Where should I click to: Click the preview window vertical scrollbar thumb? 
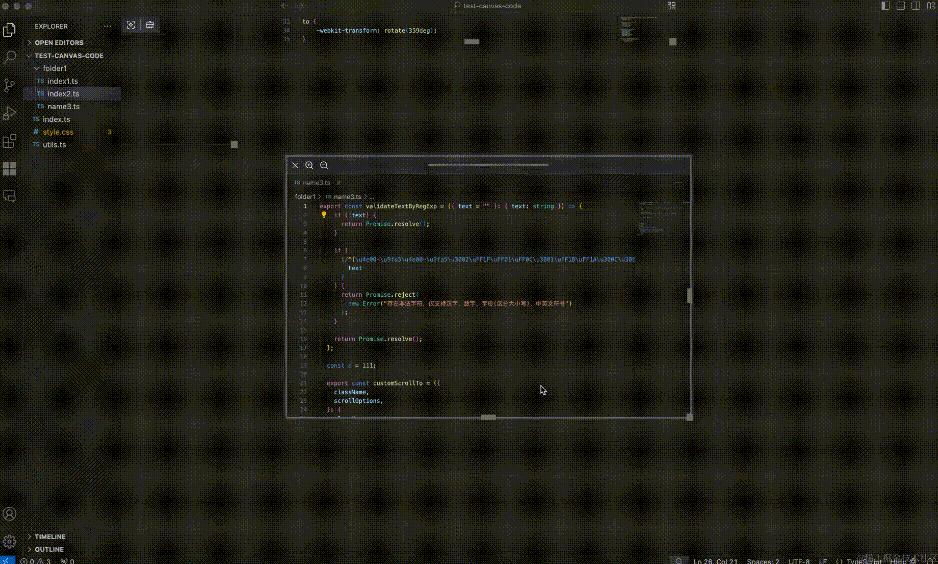(x=689, y=295)
